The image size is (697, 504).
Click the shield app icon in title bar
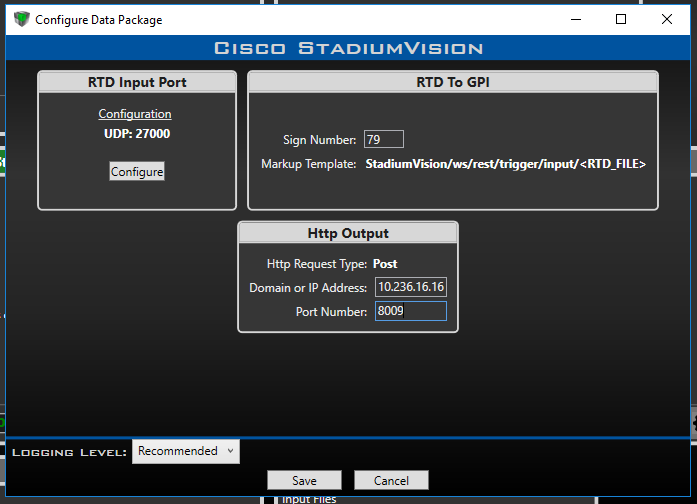click(21, 19)
